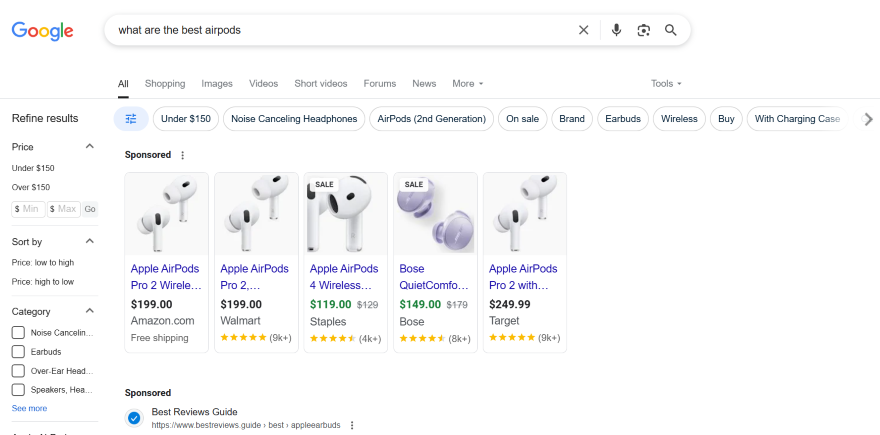
Task: Collapse the Sort by section chevron
Action: [89, 241]
